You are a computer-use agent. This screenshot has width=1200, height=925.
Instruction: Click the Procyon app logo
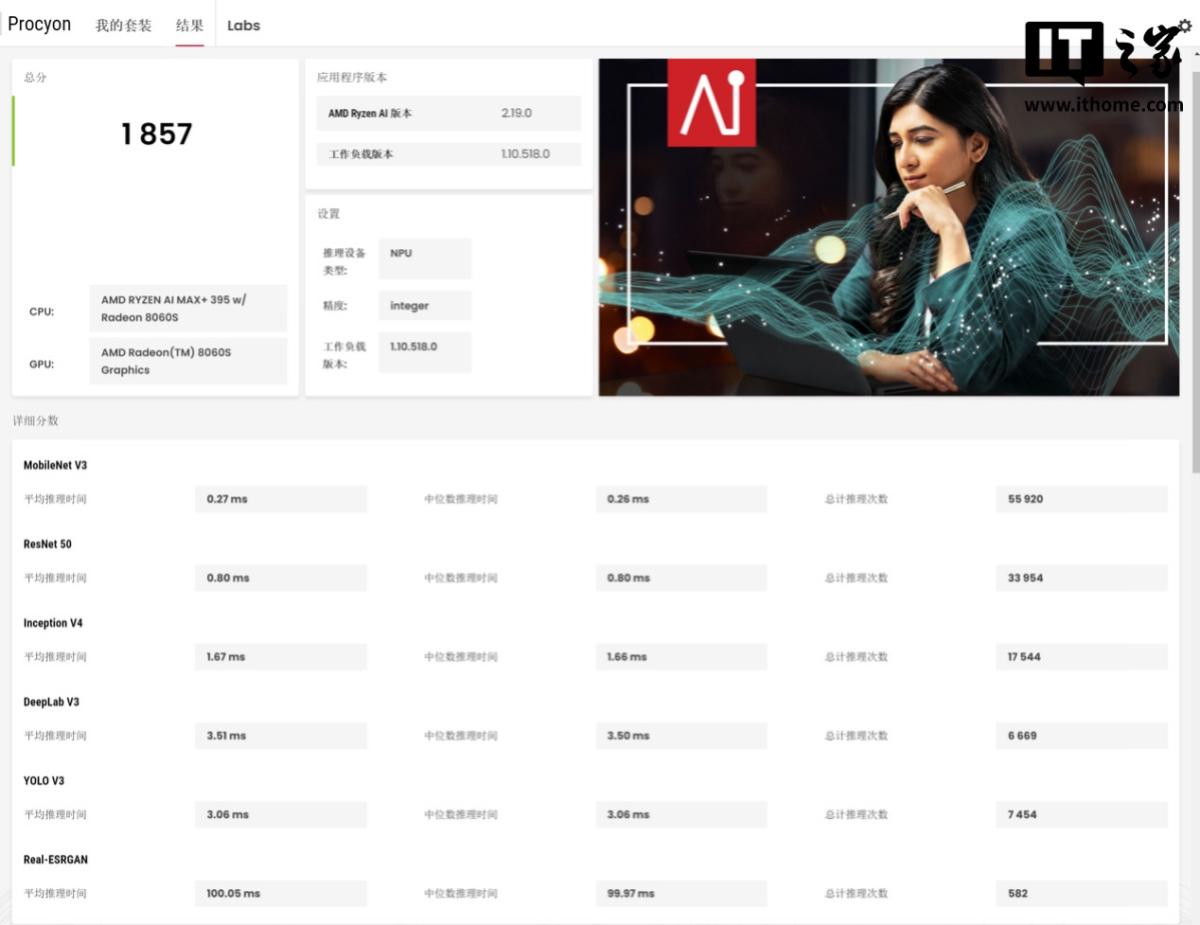coord(39,25)
